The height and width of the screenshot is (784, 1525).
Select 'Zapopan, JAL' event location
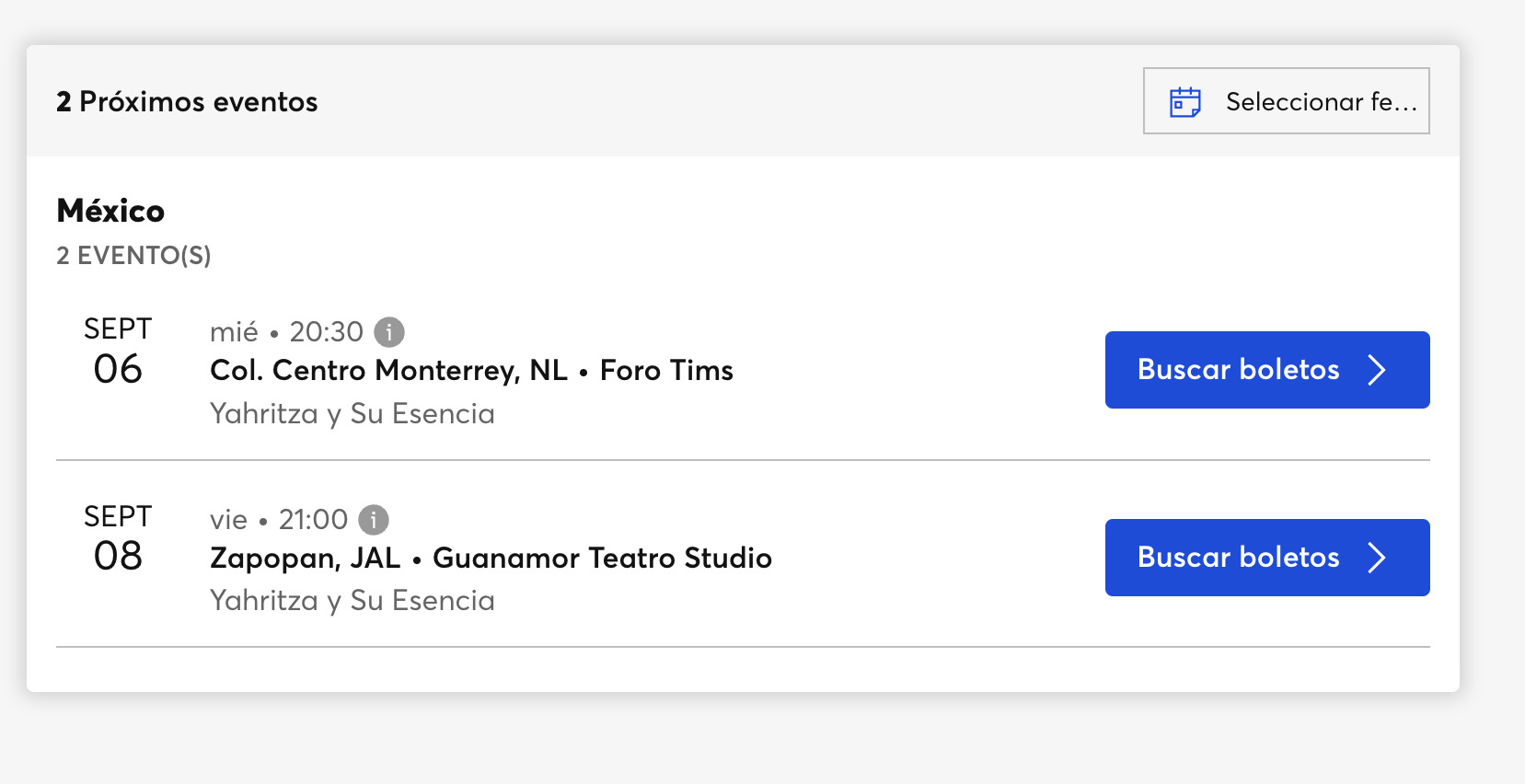(305, 558)
